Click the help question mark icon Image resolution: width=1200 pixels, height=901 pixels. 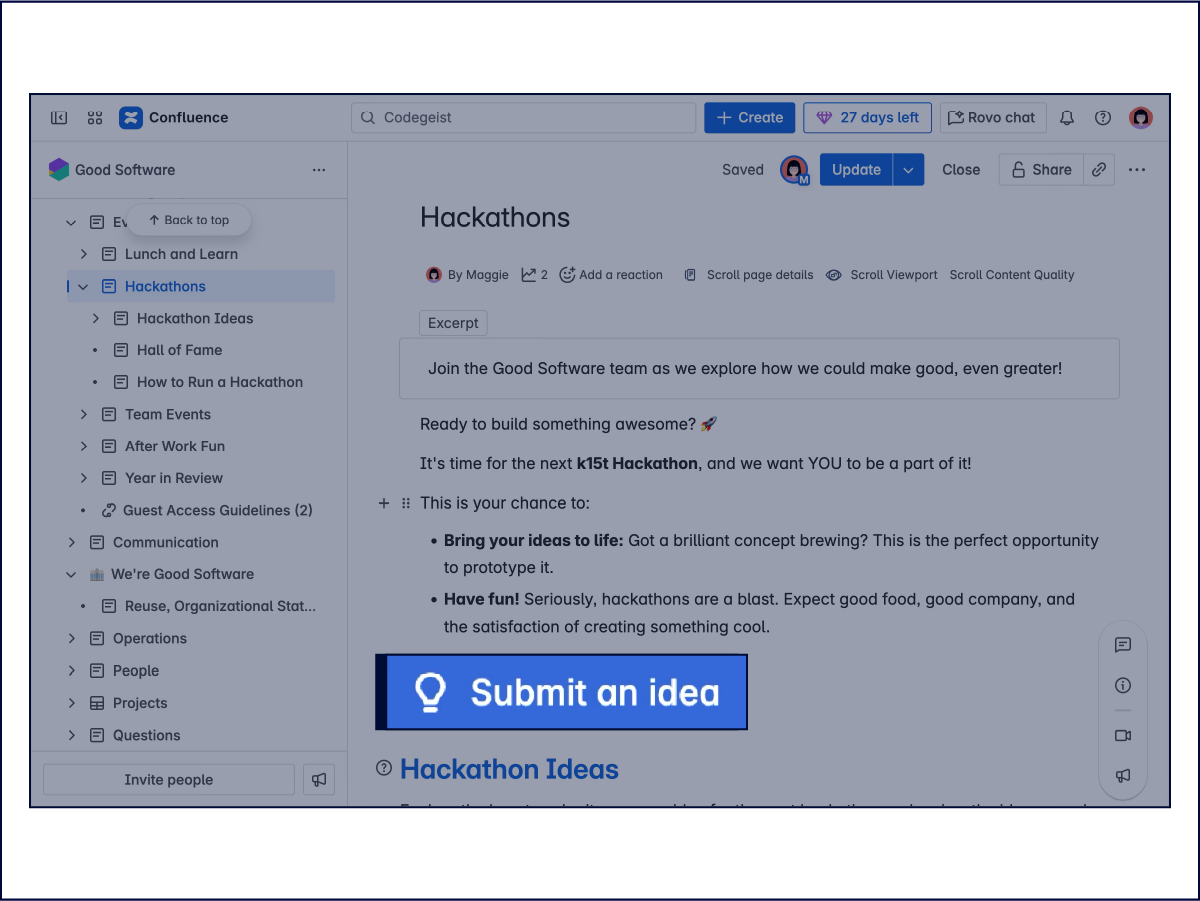(x=1103, y=118)
